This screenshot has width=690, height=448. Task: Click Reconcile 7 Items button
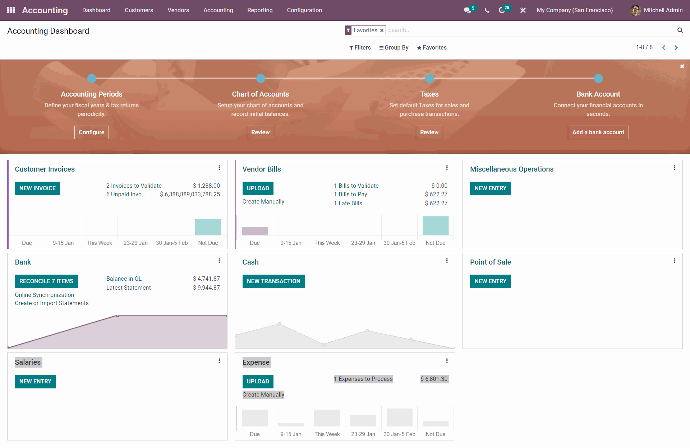click(46, 281)
